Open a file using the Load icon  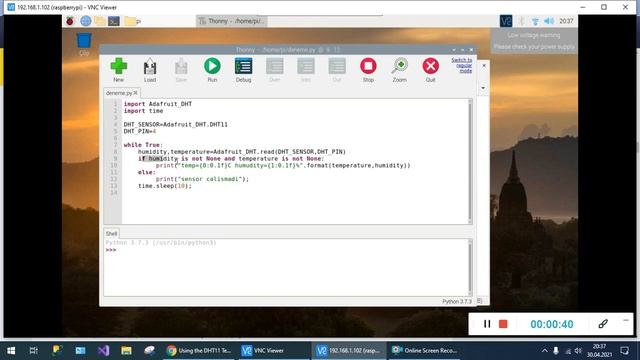pyautogui.click(x=150, y=70)
